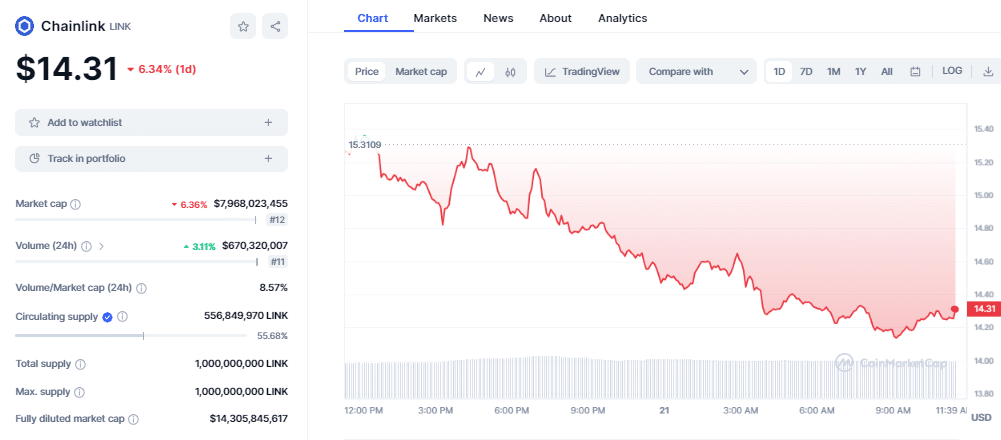This screenshot has height=440, width=1001.
Task: Click the LINK ticker symbol text
Action: coord(120,27)
